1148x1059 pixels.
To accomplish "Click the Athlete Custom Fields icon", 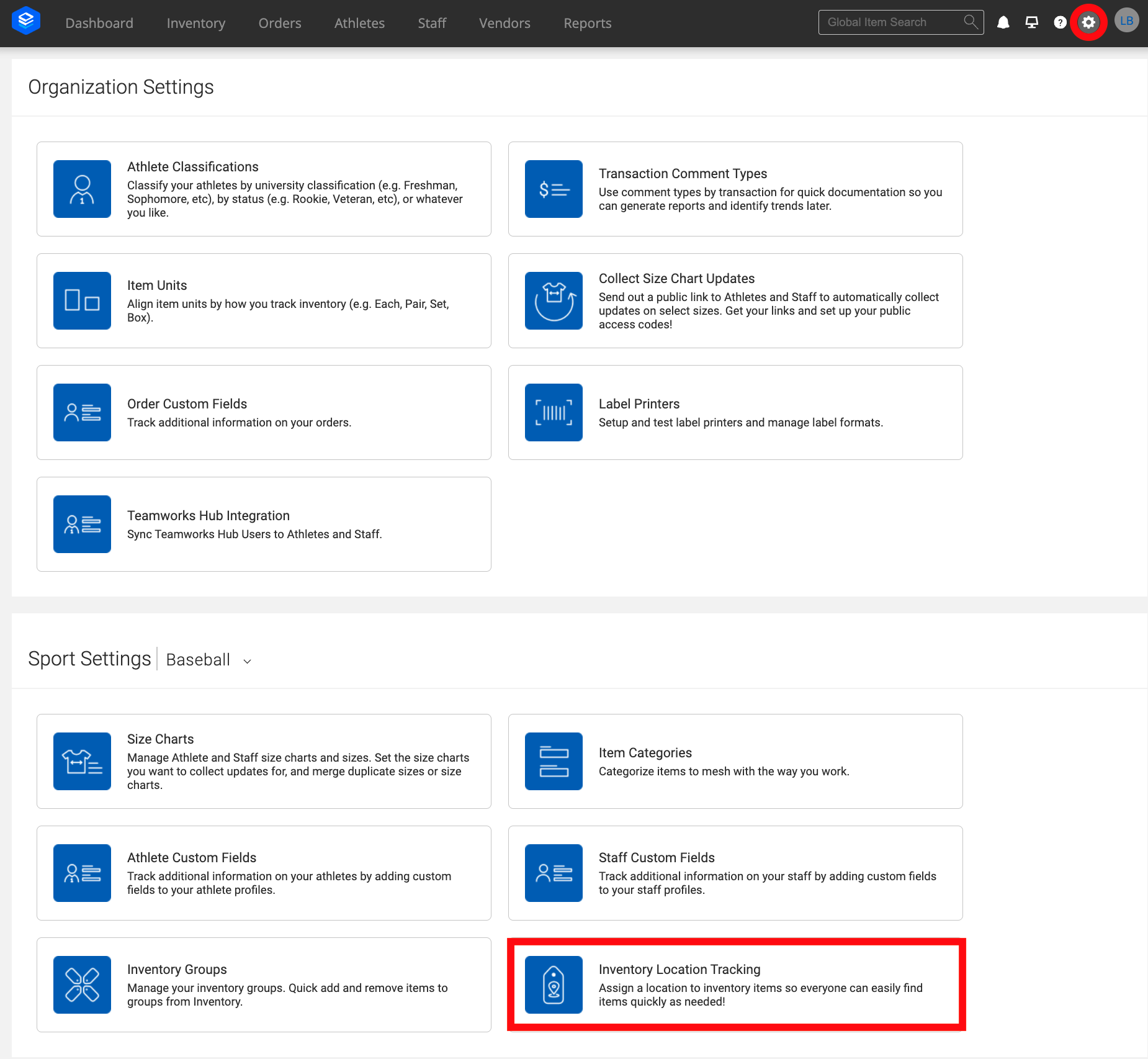I will pos(82,873).
